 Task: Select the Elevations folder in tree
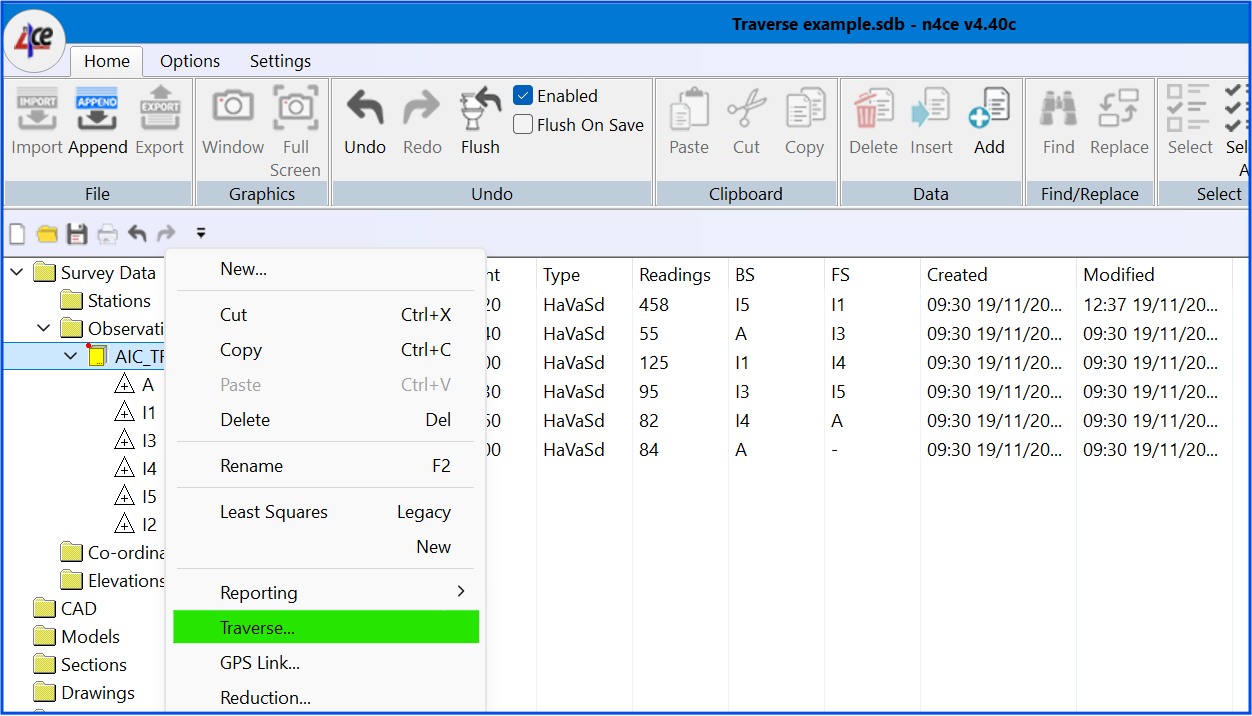(x=112, y=580)
